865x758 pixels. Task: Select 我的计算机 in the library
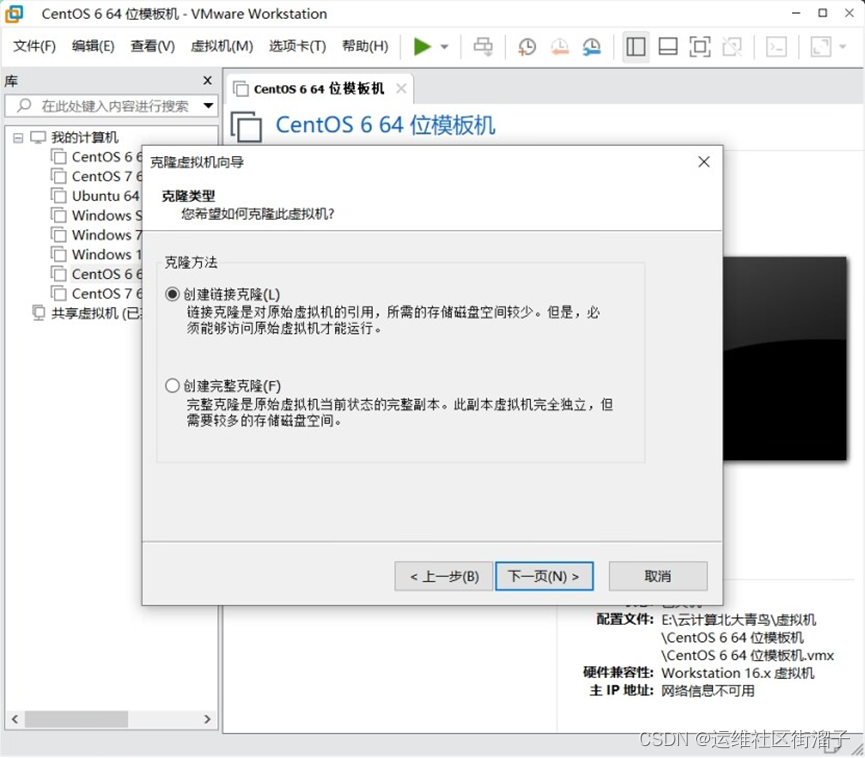84,137
